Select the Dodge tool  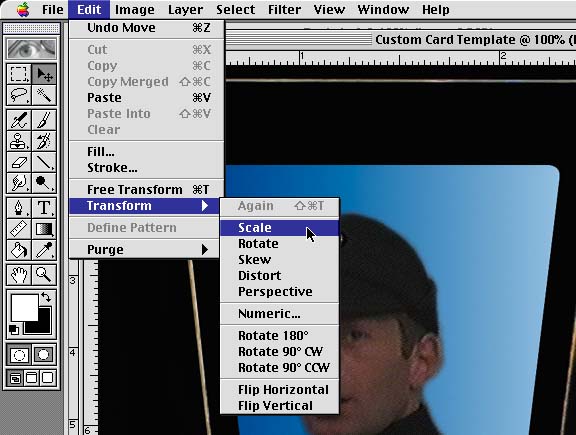tap(44, 183)
